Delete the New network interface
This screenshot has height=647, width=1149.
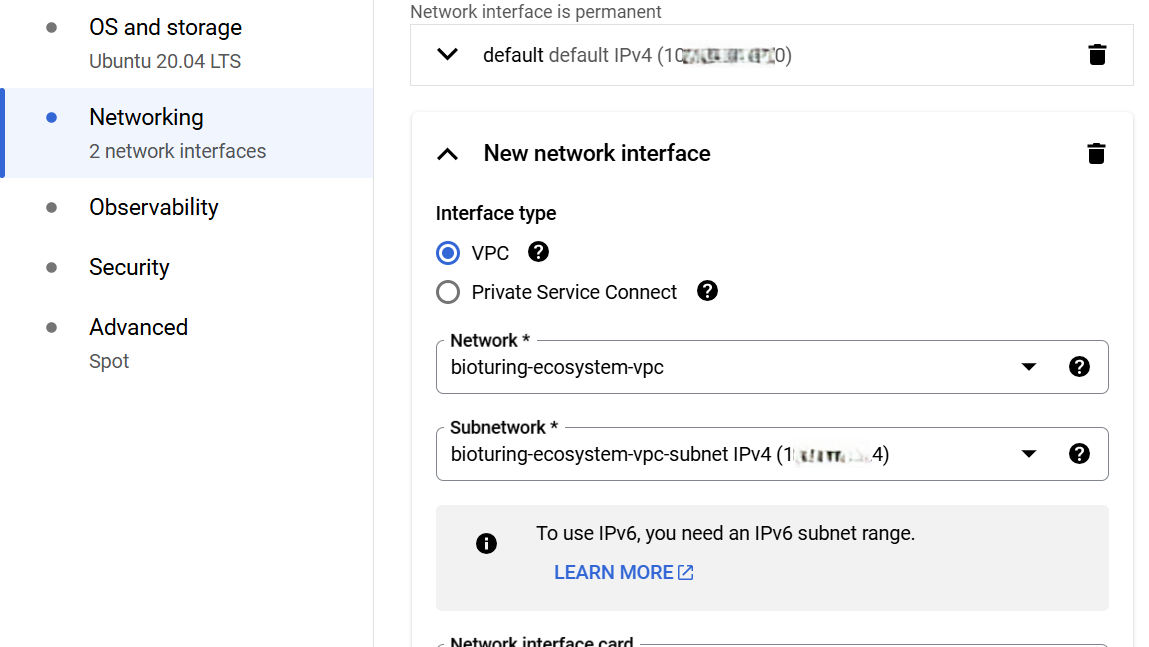pos(1096,153)
